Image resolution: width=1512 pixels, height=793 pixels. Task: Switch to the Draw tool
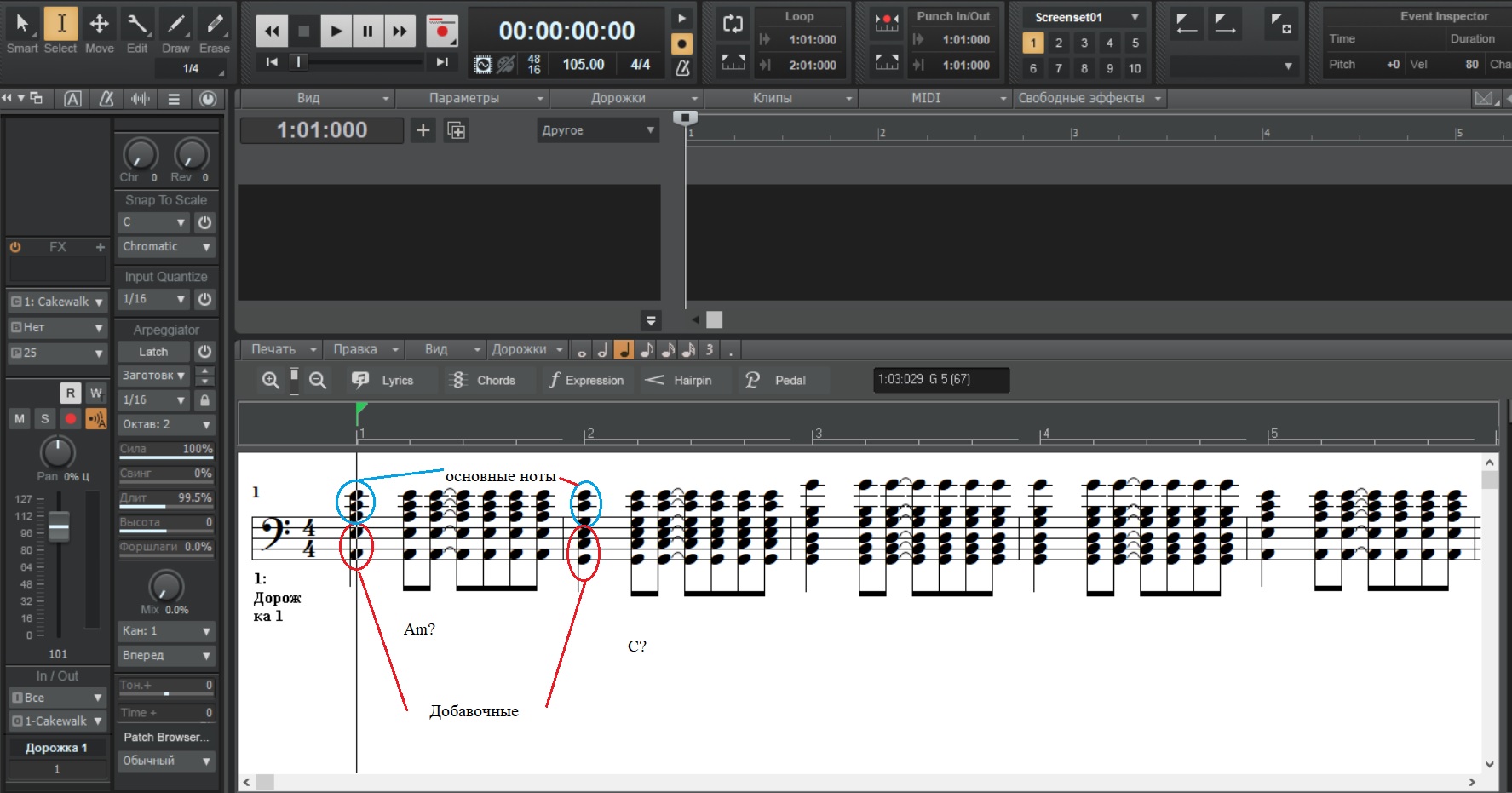(175, 31)
